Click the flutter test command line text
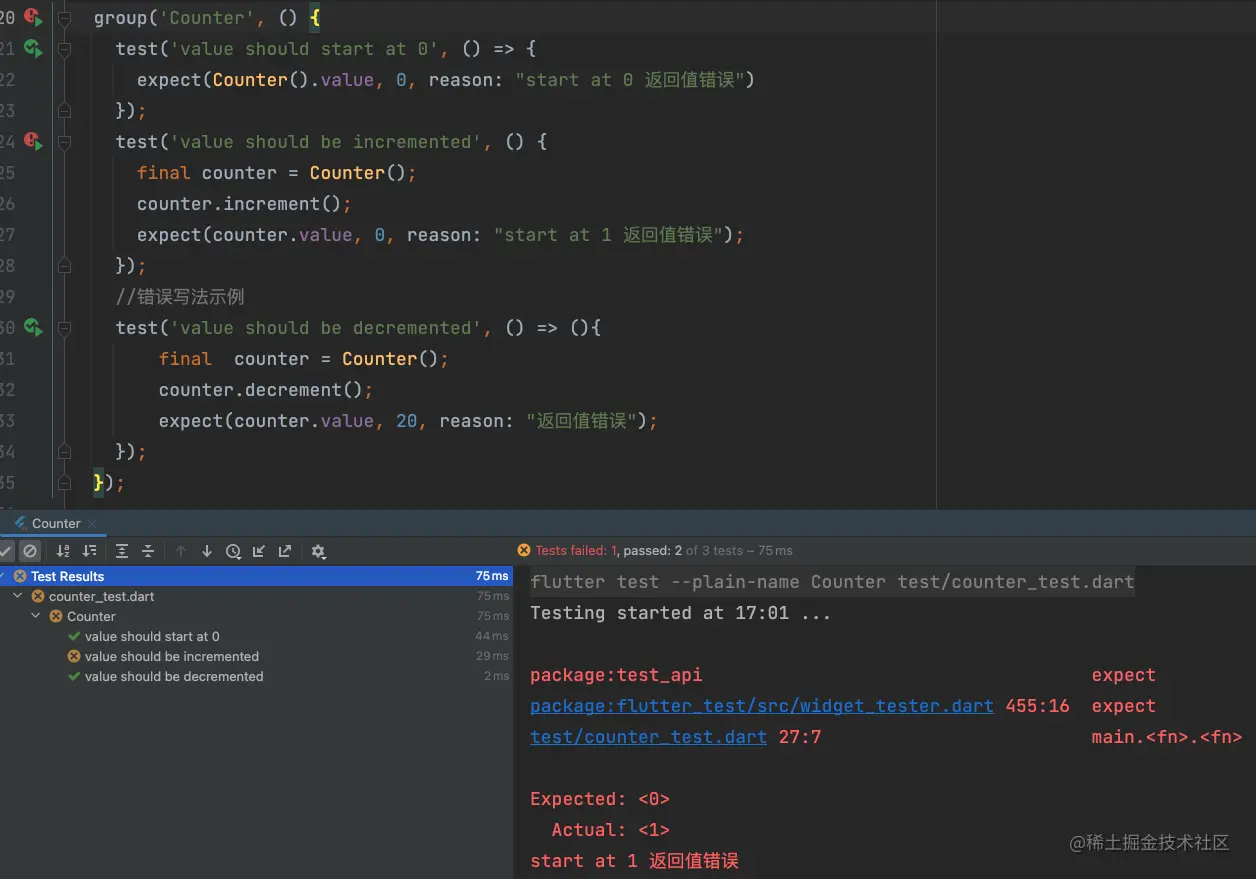This screenshot has height=879, width=1256. coord(832,582)
